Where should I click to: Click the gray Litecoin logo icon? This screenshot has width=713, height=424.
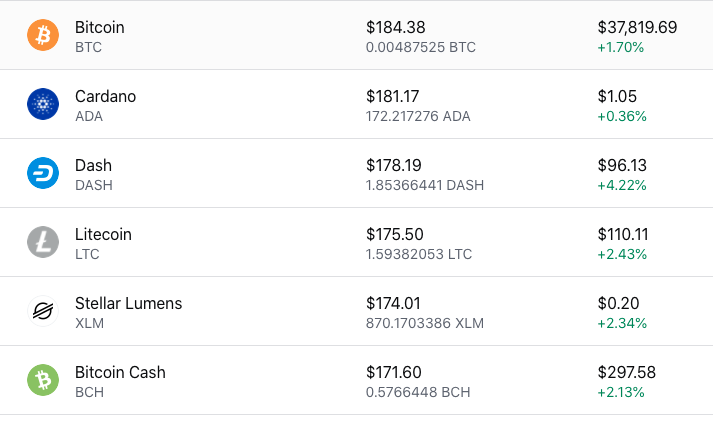pyautogui.click(x=43, y=242)
